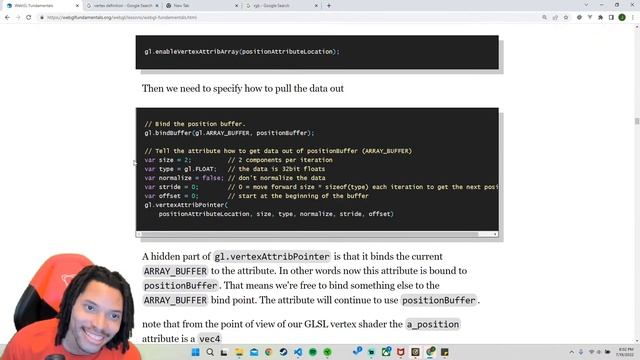Image resolution: width=640 pixels, height=360 pixels.
Task: Open Windows taskbar search
Action: coord(210,352)
